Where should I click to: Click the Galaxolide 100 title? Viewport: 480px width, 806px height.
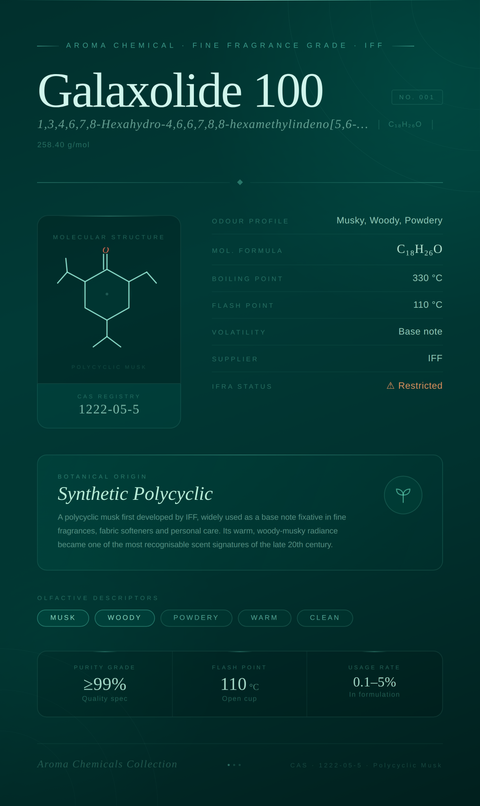tap(180, 90)
